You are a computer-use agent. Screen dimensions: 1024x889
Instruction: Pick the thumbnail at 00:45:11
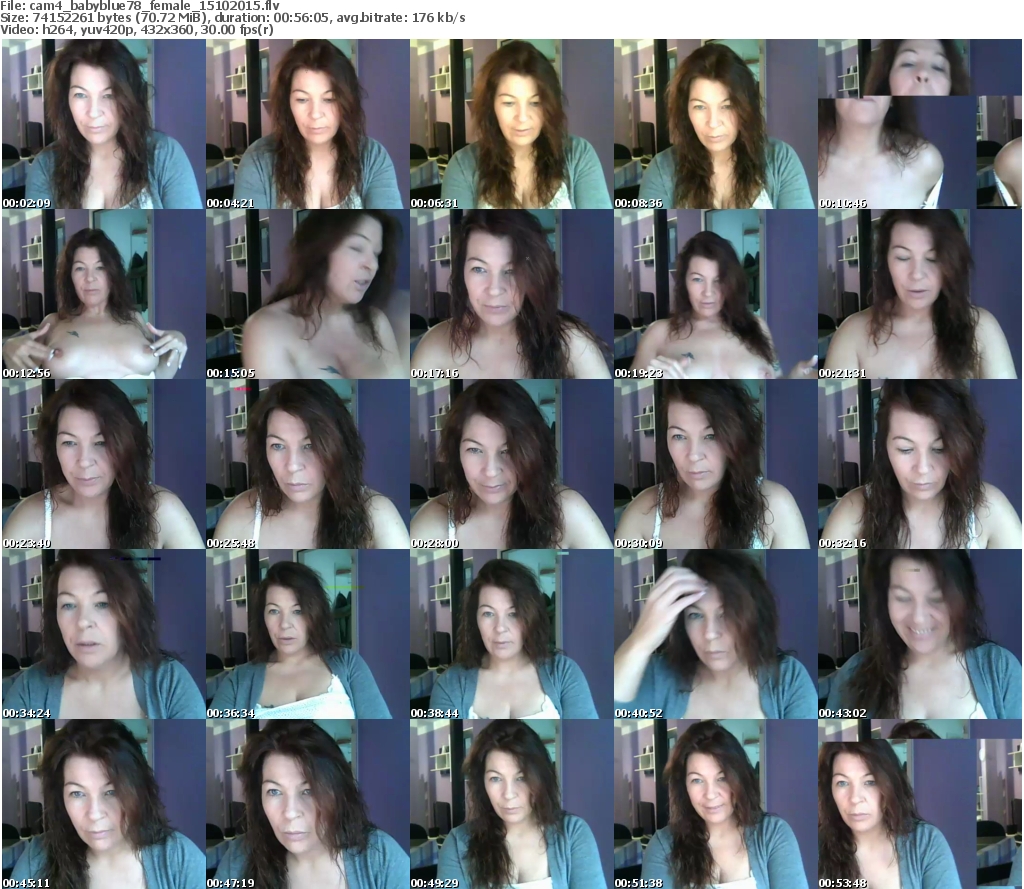click(x=104, y=804)
